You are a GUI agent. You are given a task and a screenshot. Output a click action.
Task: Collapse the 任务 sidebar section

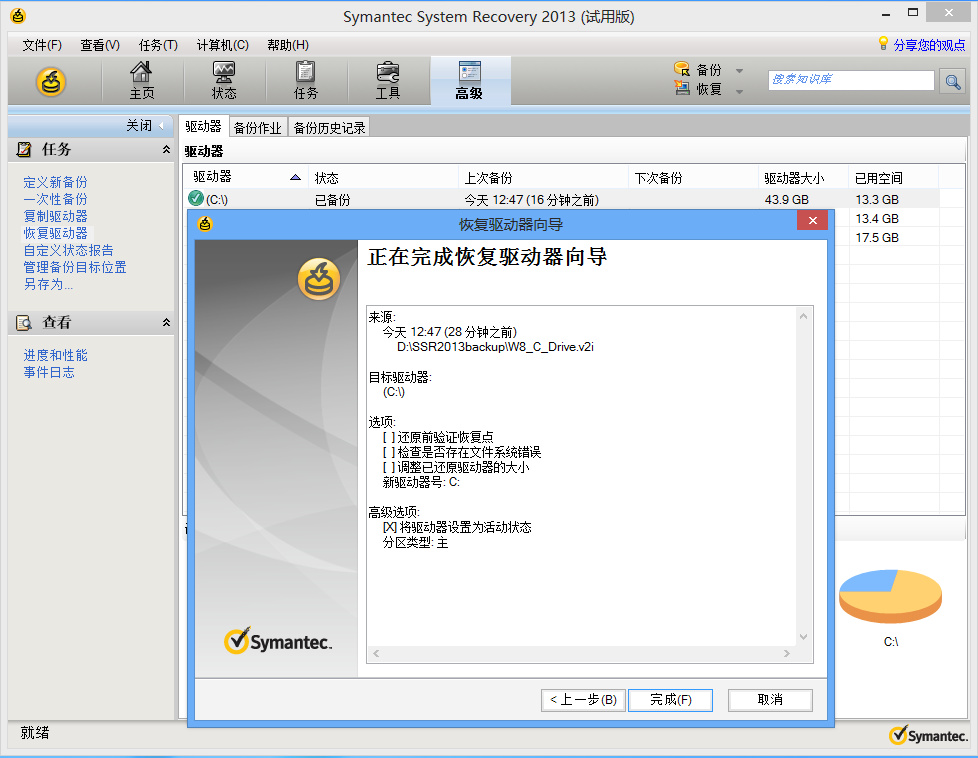point(166,149)
